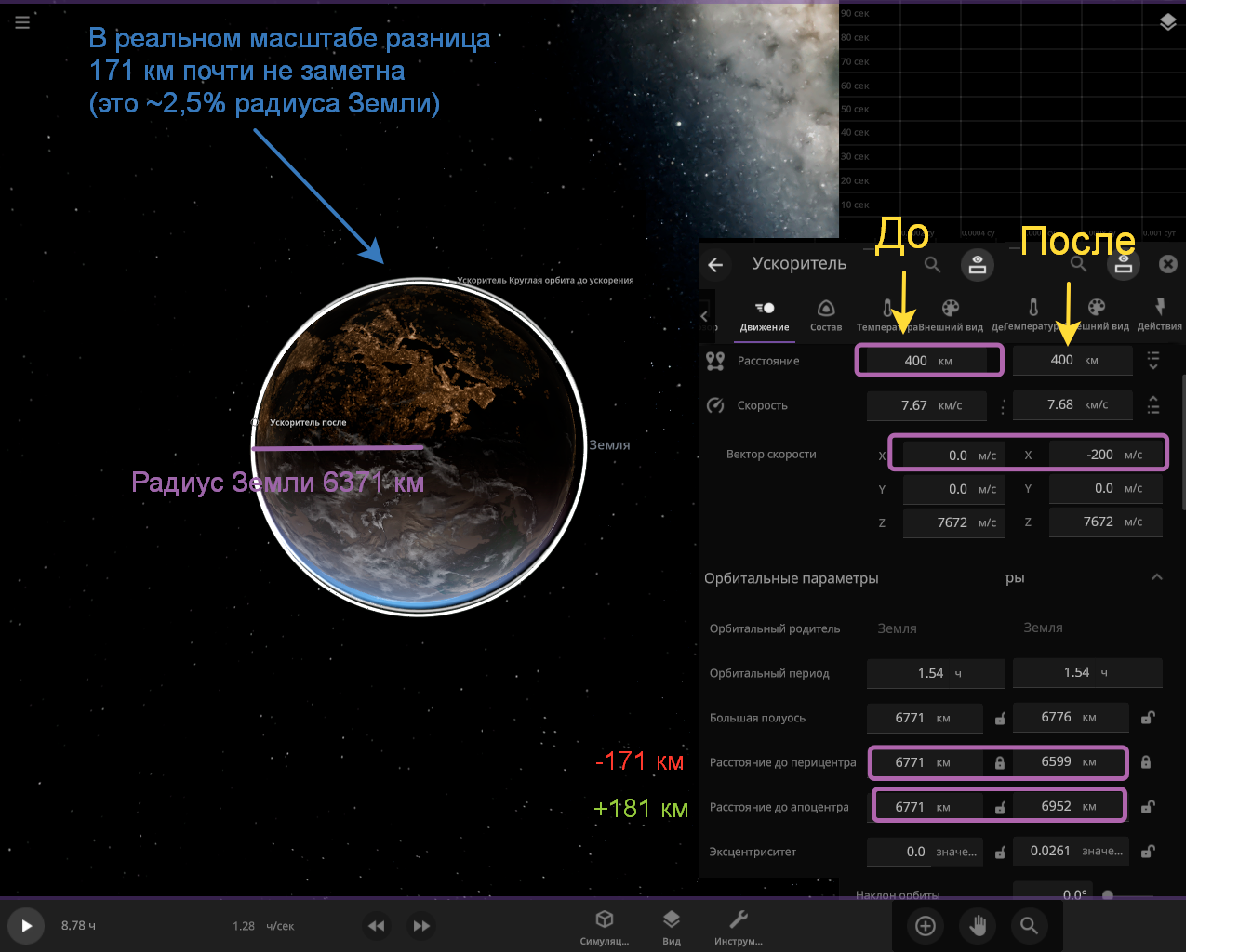Click the simulation speed 1.28 ч/сек
1252x952 pixels.
click(x=263, y=926)
